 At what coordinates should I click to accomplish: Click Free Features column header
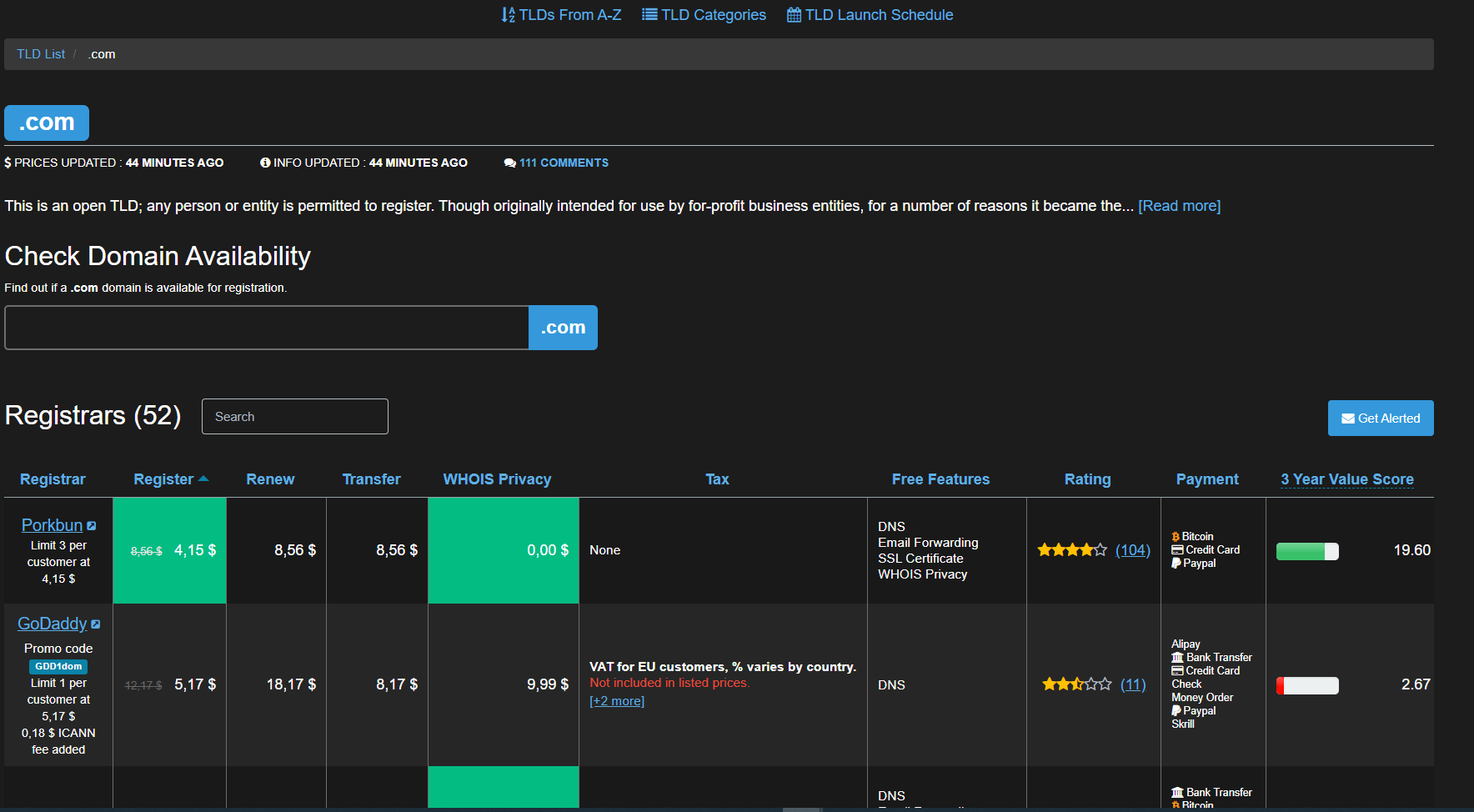(x=940, y=479)
